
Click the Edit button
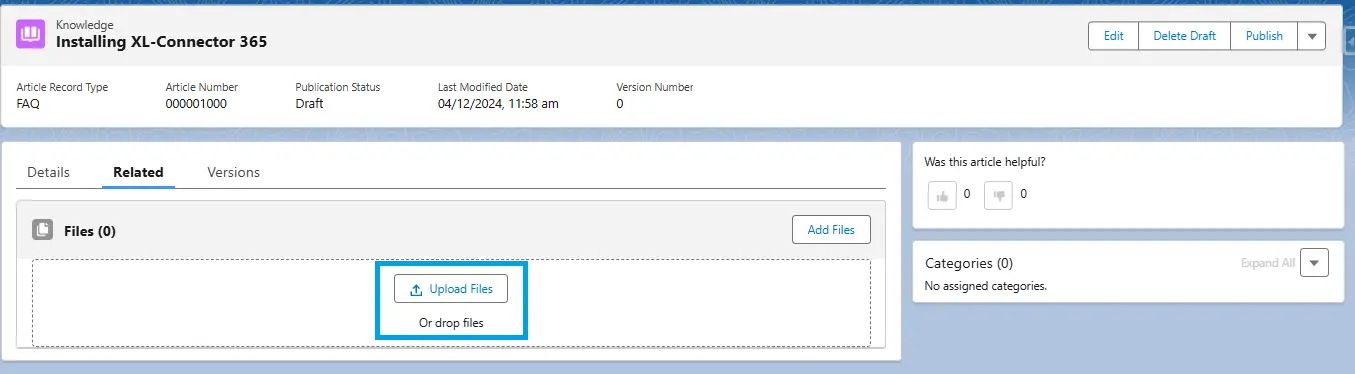tap(1113, 36)
